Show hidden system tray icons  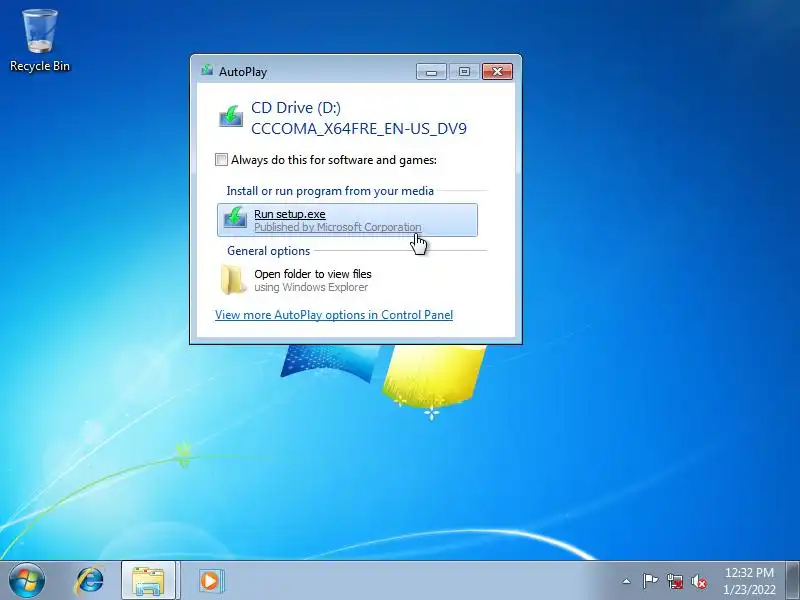click(x=626, y=581)
